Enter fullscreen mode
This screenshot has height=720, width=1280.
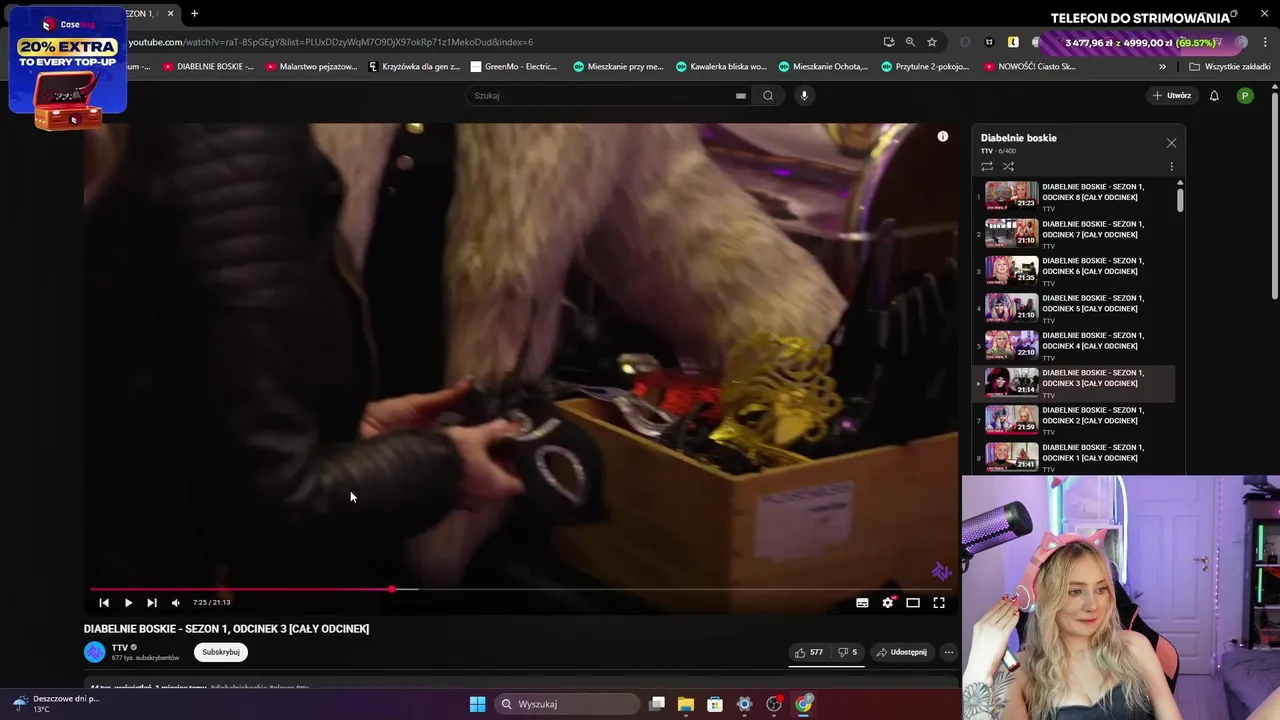[939, 603]
